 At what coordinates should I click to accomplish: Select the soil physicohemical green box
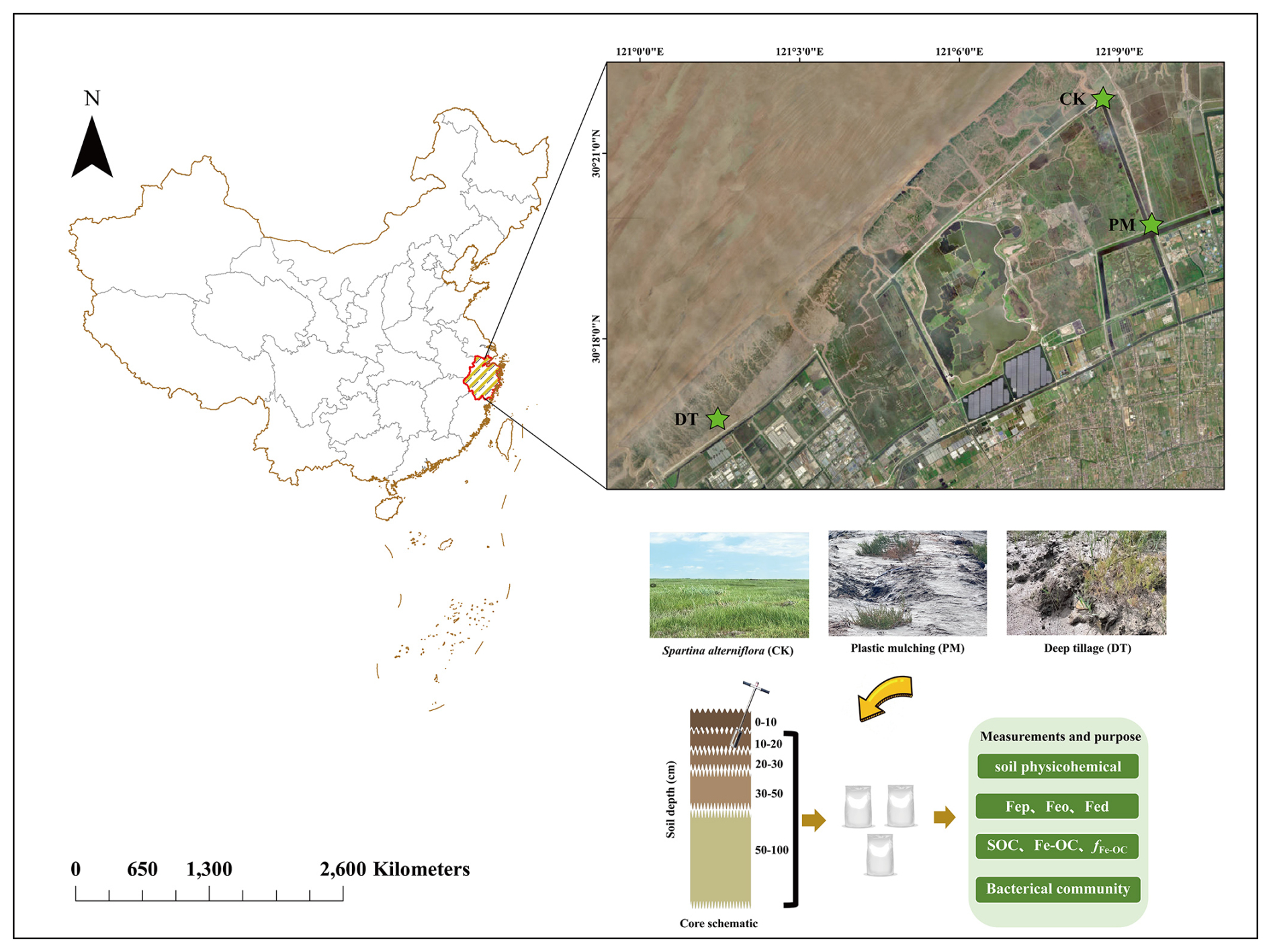[1057, 767]
